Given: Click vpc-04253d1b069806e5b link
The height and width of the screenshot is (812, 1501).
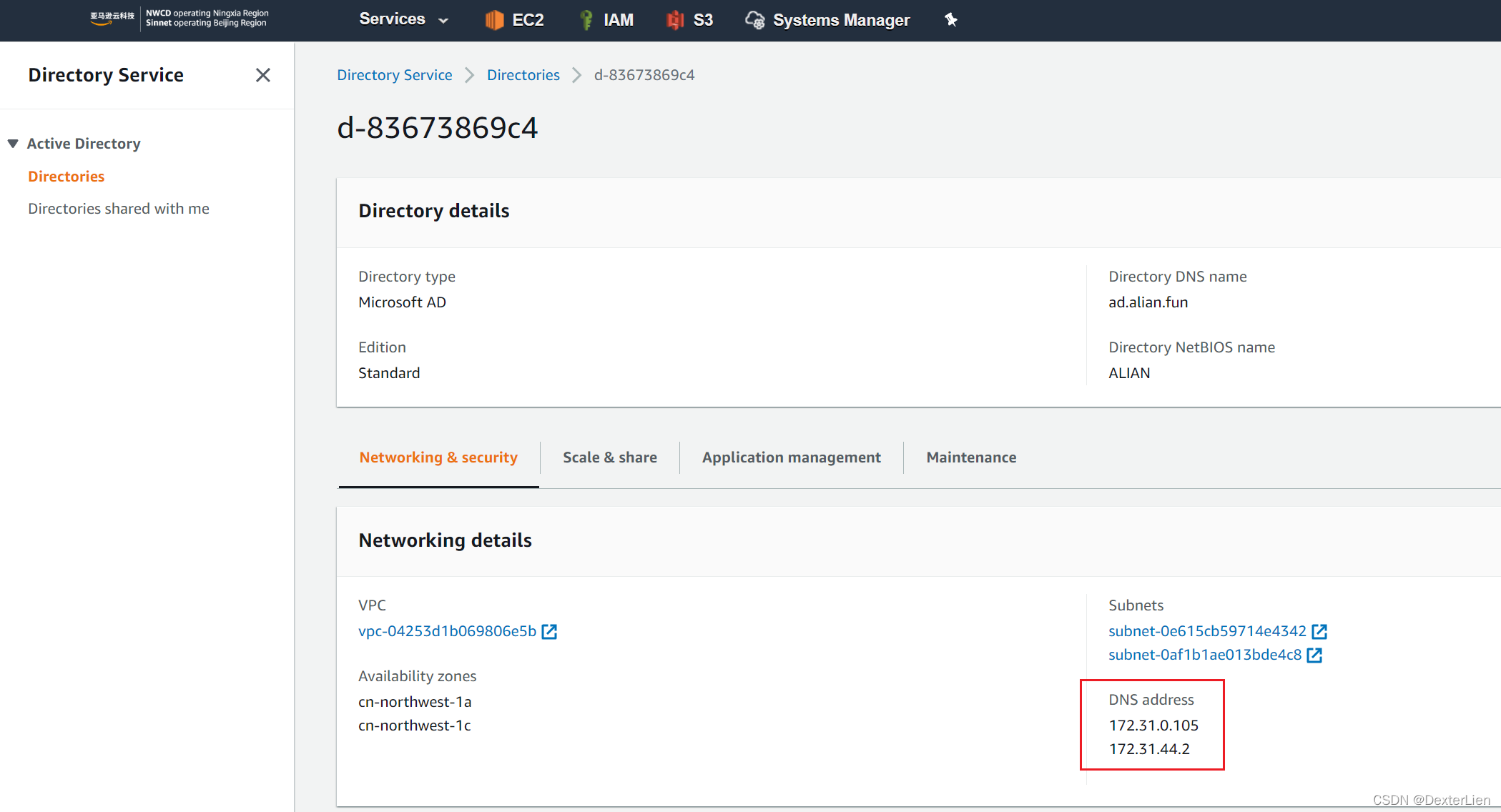Looking at the screenshot, I should click(447, 631).
